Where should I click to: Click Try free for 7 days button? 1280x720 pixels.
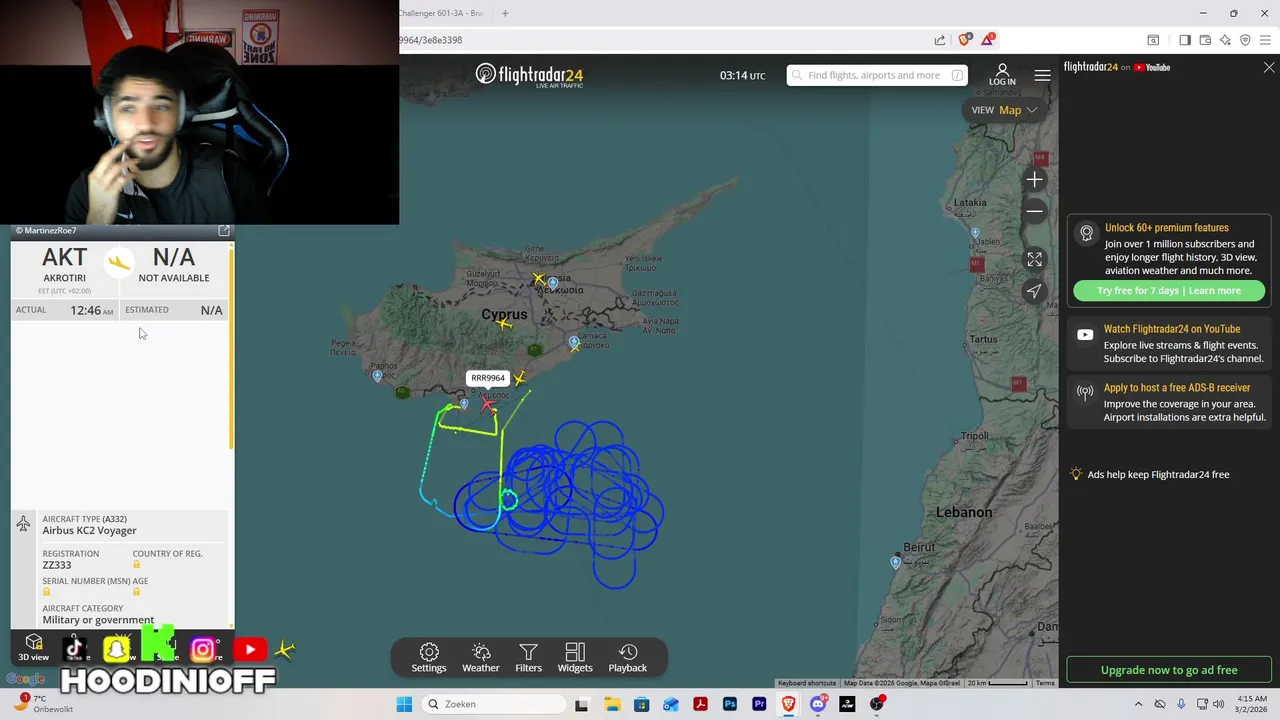(x=1169, y=291)
